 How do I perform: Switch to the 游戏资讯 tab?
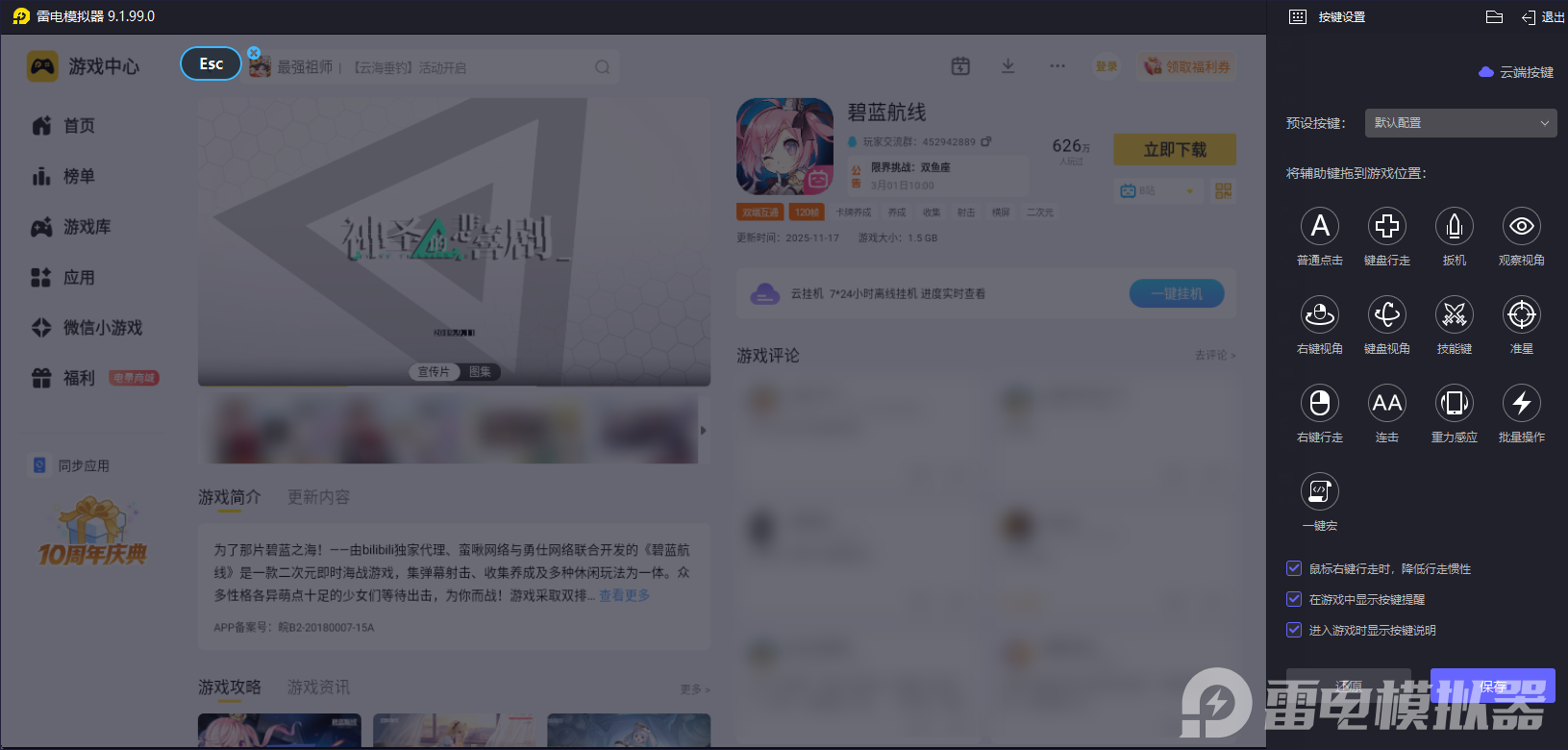tap(318, 687)
